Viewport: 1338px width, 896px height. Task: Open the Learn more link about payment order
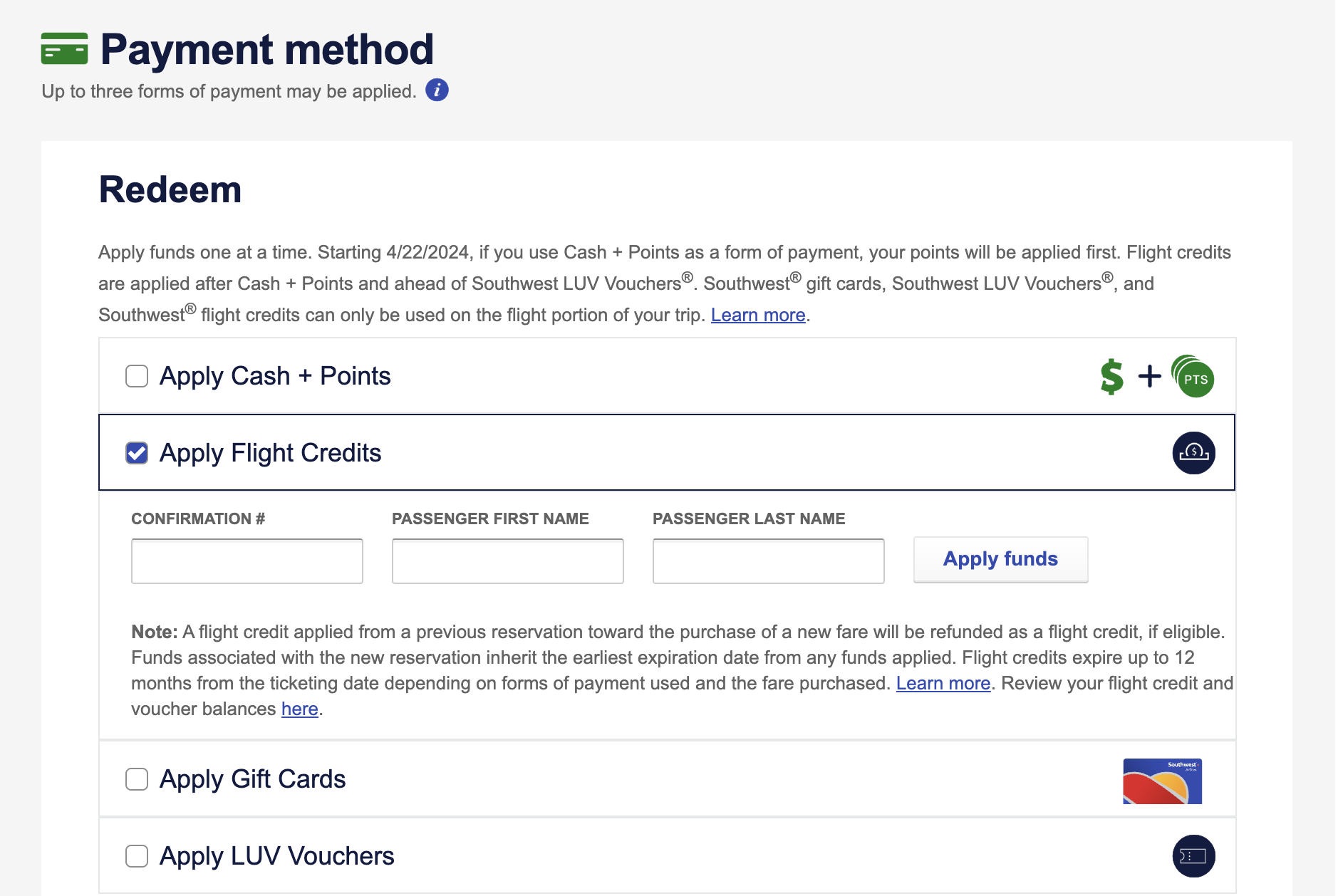[757, 314]
